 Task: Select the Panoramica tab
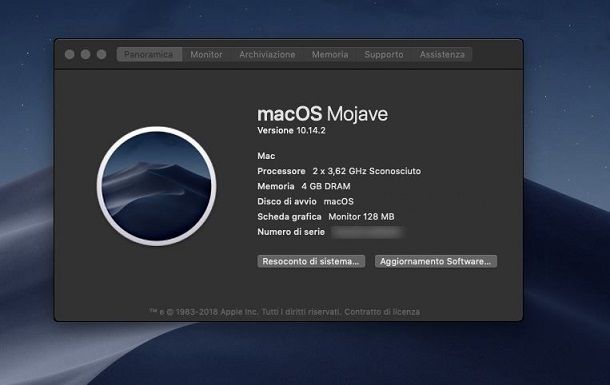149,54
